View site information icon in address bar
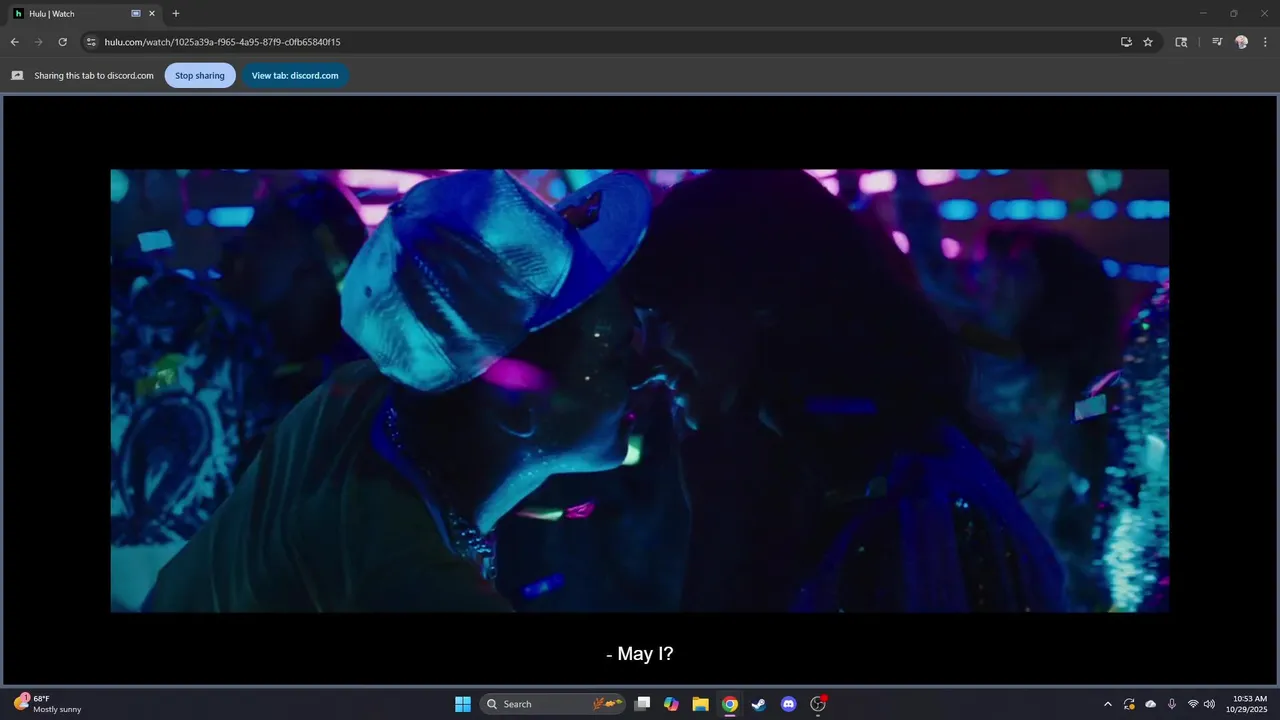 (x=91, y=42)
